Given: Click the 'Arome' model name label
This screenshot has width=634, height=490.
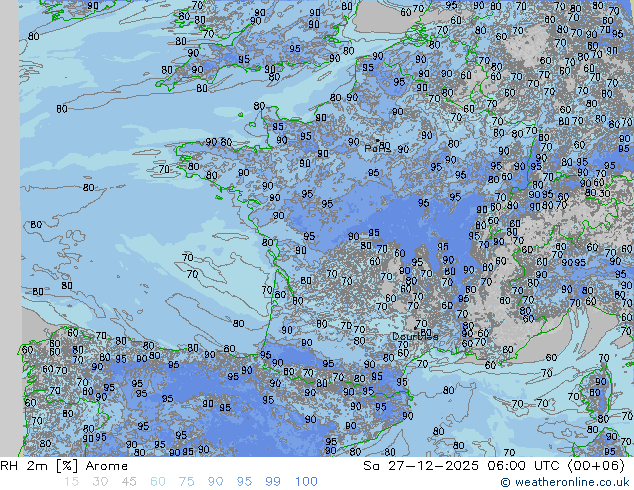Looking at the screenshot, I should coord(107,466).
